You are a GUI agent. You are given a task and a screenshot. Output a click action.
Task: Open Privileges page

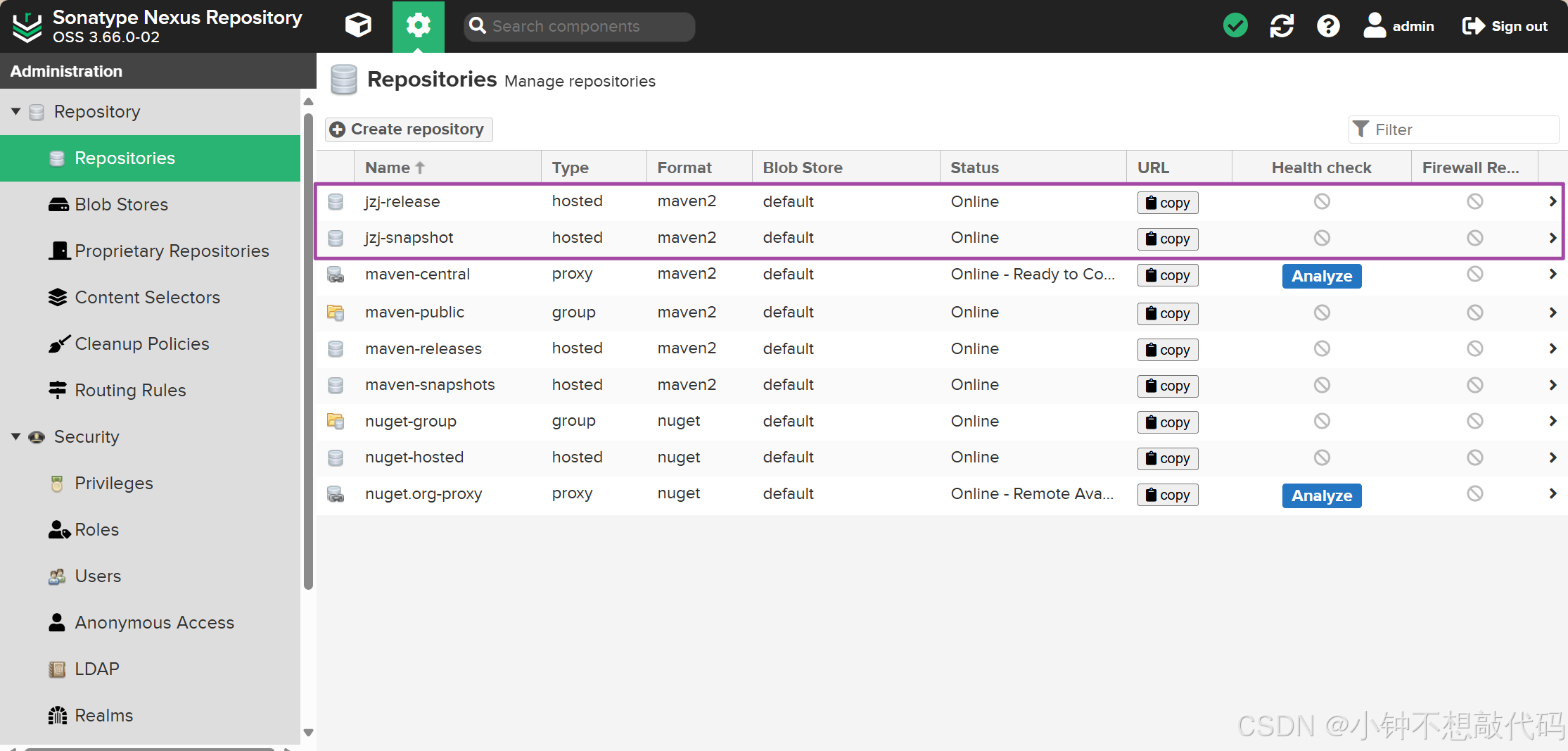pyautogui.click(x=151, y=484)
